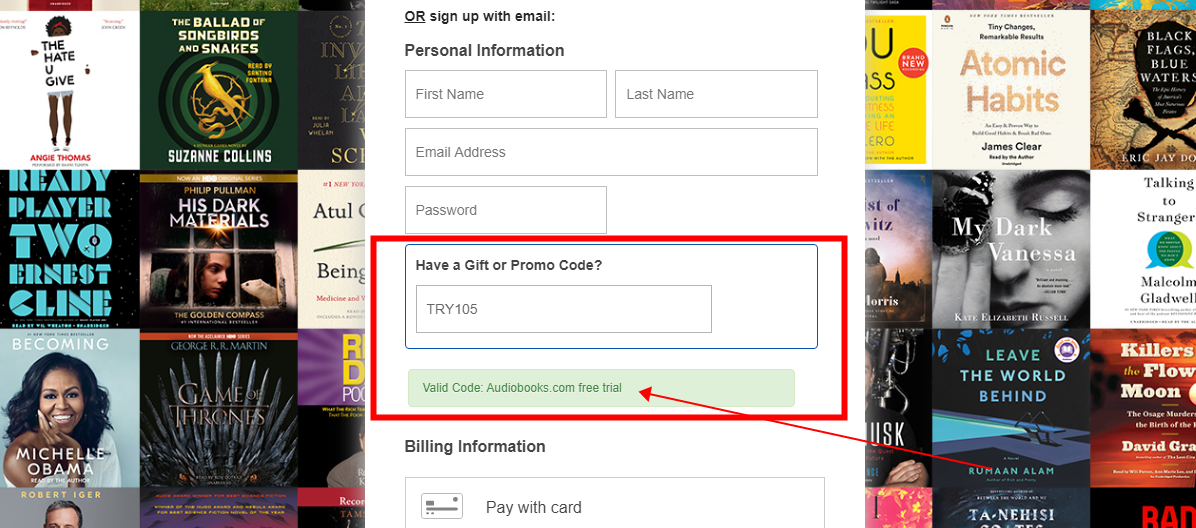
Task: Click the First Name field
Action: coord(505,94)
